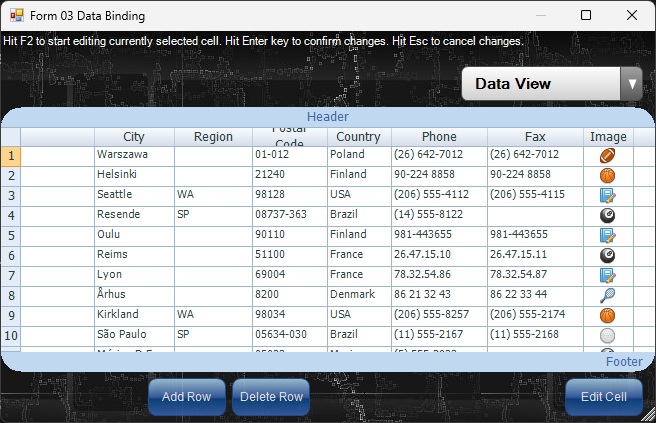
Task: Click the Phone column header
Action: pos(439,137)
